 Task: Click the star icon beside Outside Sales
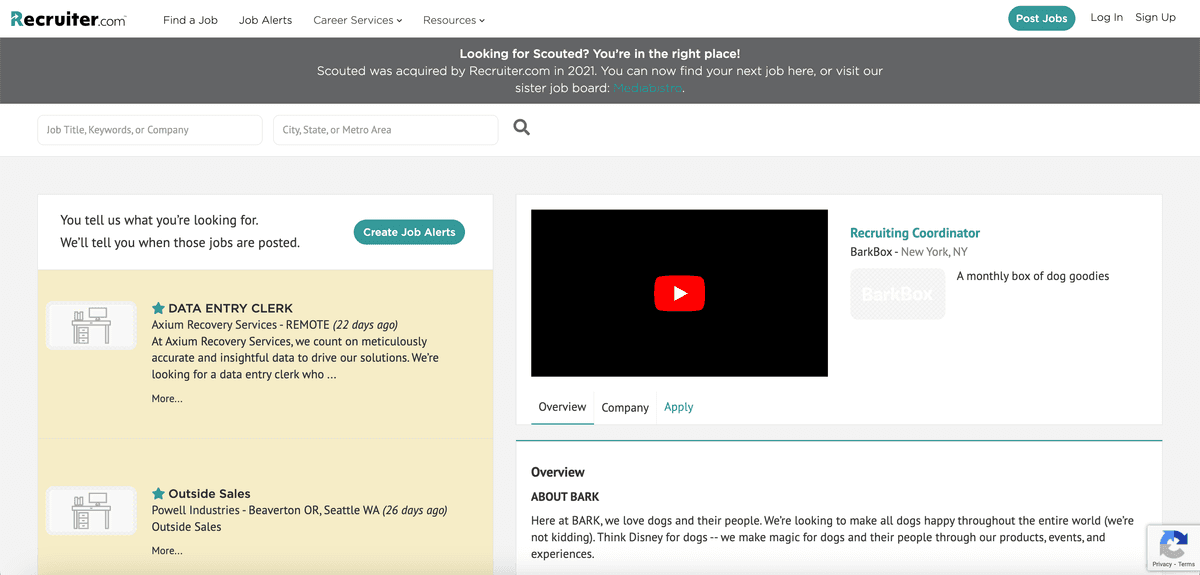(x=158, y=493)
